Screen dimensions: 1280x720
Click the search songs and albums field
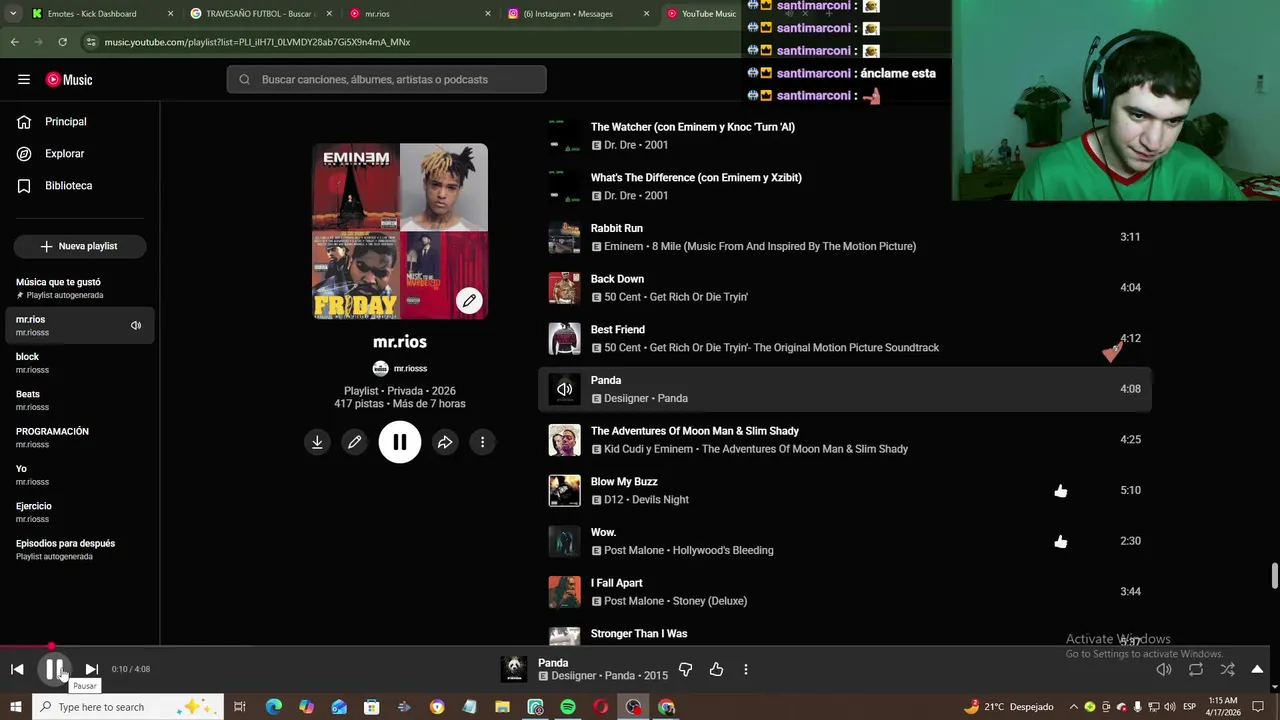(x=386, y=80)
